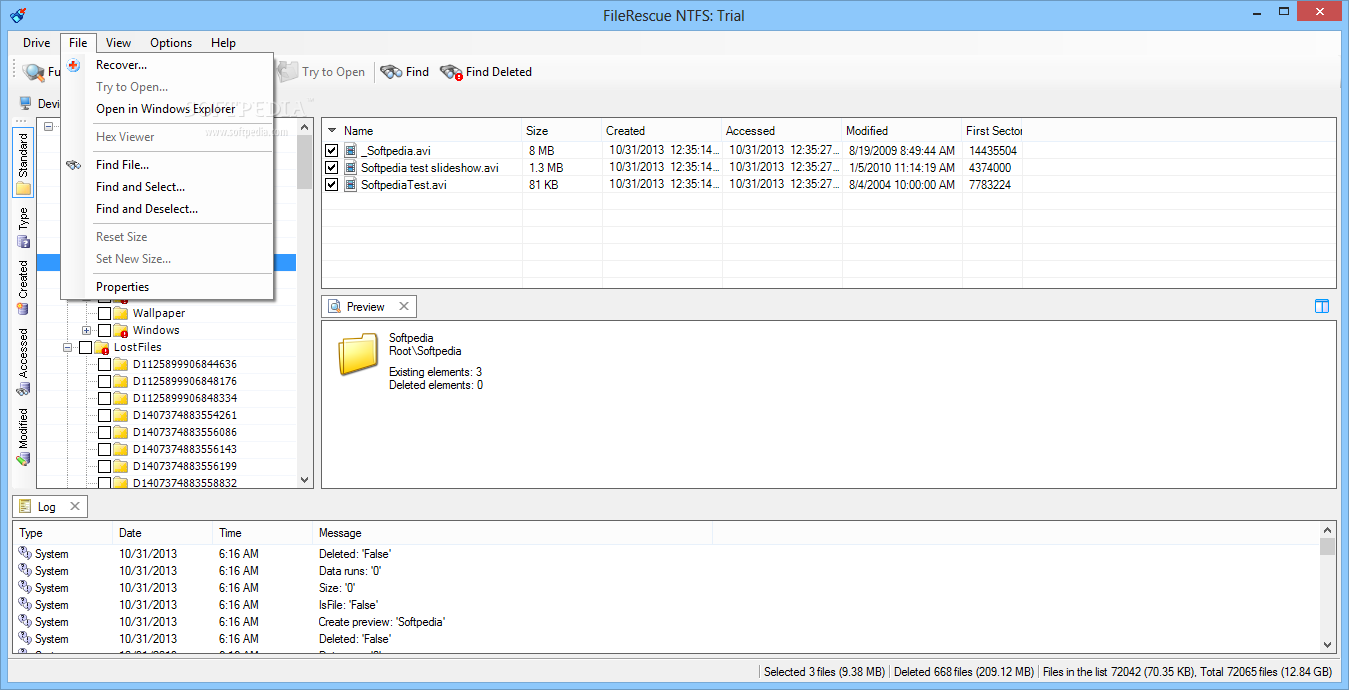Screen dimensions: 1349x690
Task: Click the Devices computer icon
Action: coord(26,103)
